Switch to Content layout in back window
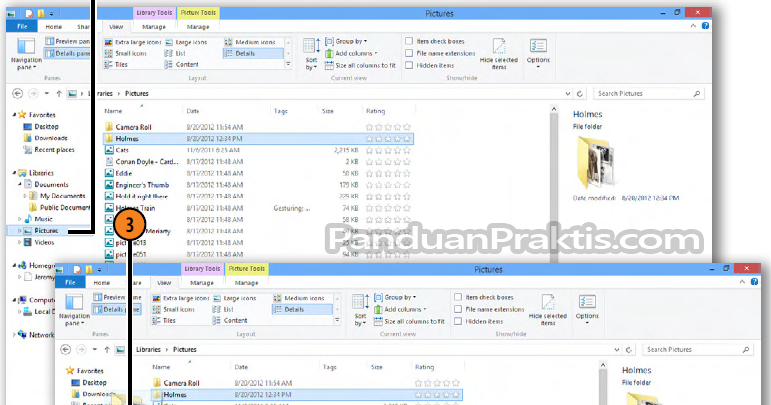This screenshot has width=771, height=405. [x=182, y=64]
